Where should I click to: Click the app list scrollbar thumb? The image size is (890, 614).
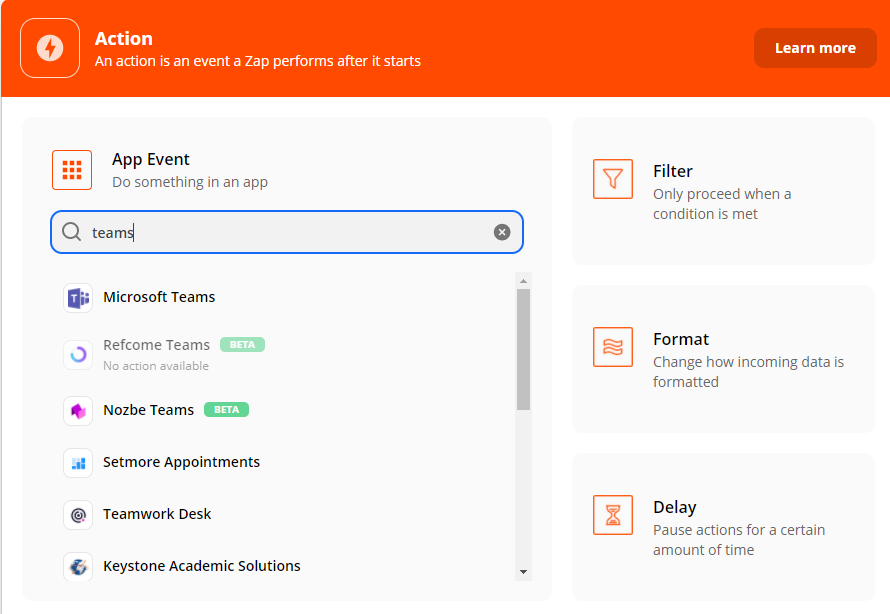click(523, 350)
